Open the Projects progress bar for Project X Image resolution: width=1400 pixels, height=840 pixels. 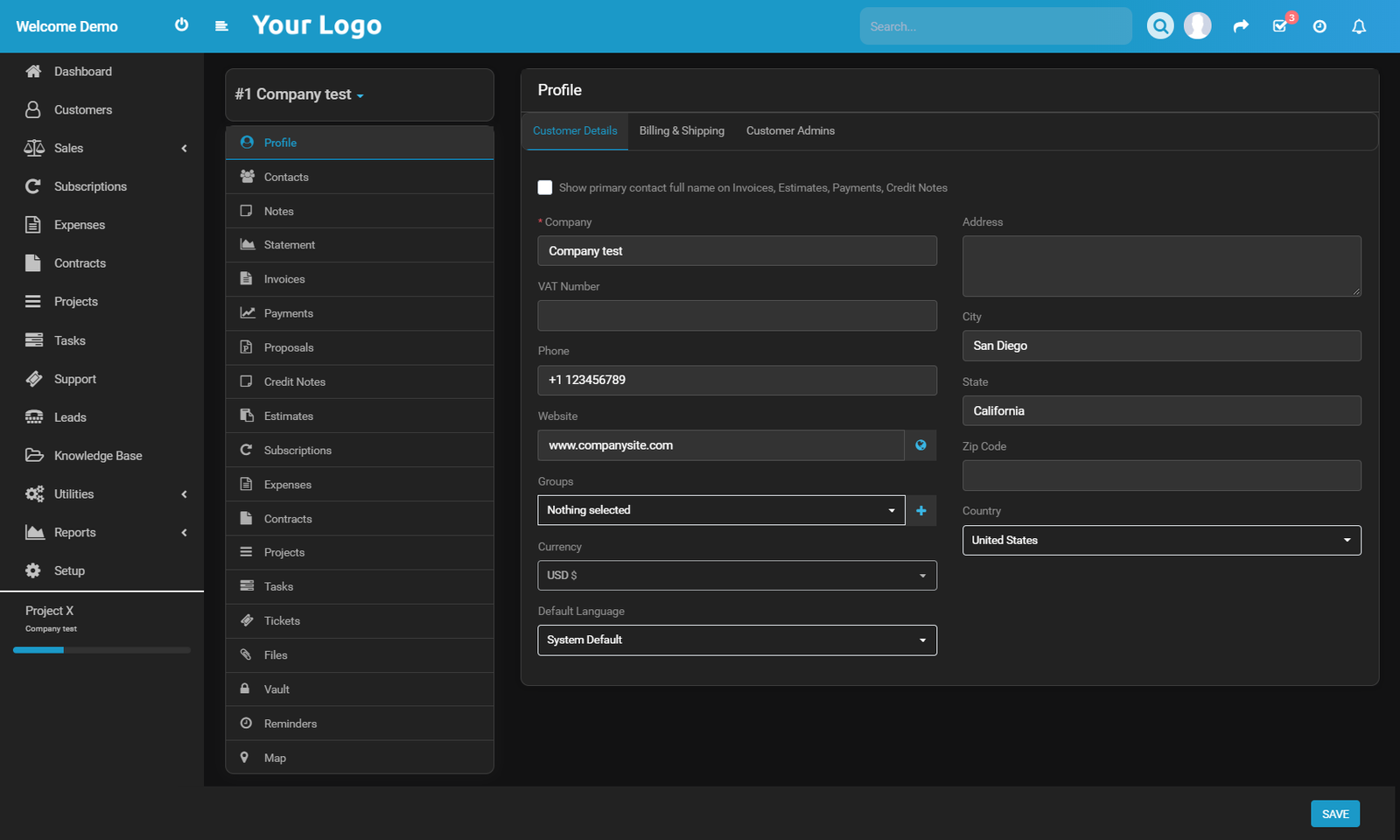click(101, 649)
